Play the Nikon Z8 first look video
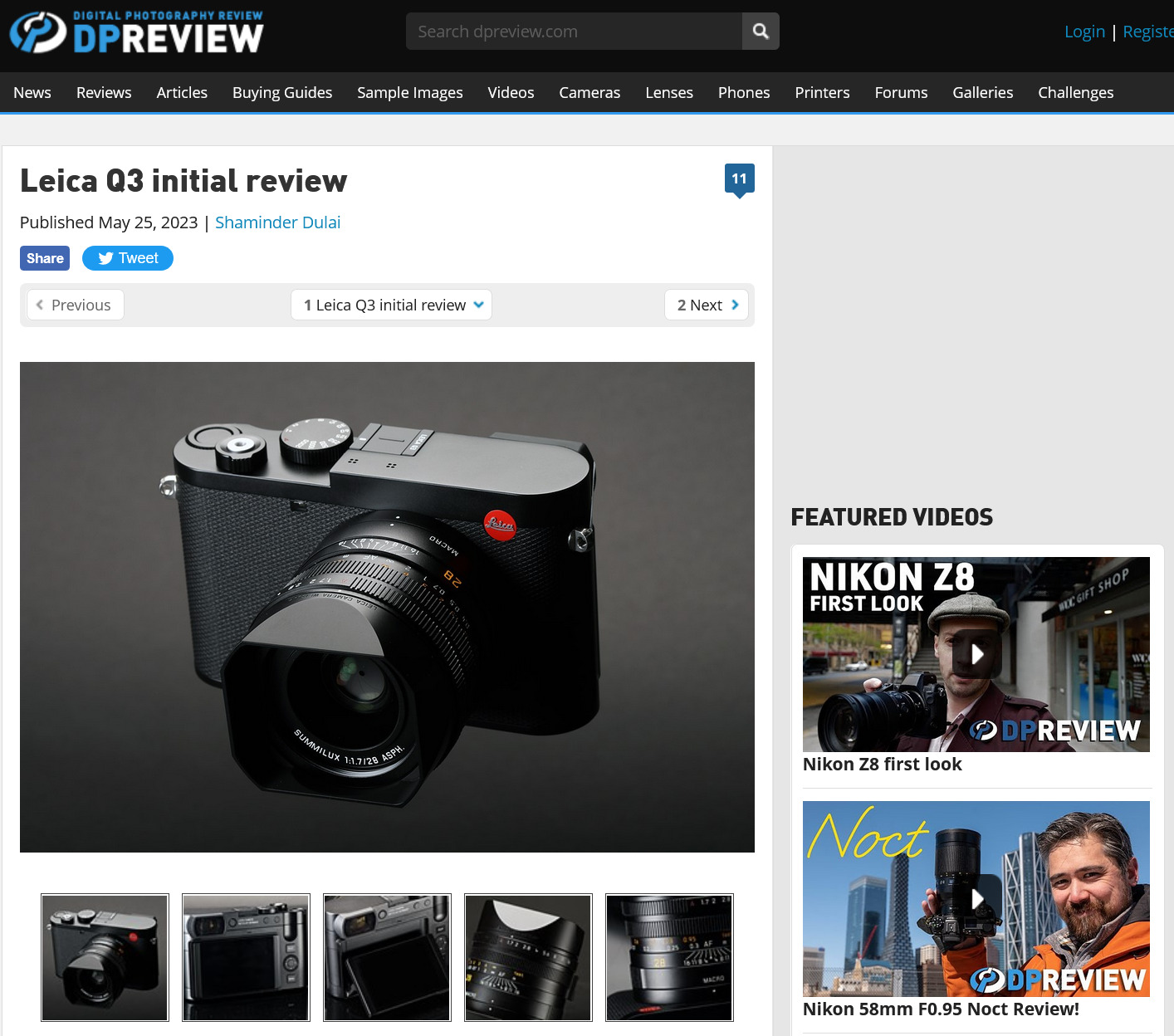Screen dimensions: 1174x1036 click(976, 654)
